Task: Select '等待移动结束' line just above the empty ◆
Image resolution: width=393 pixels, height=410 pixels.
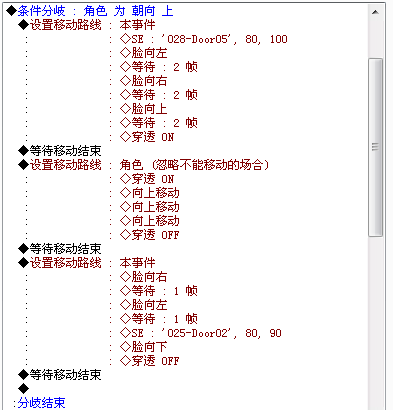Action: pos(60,375)
